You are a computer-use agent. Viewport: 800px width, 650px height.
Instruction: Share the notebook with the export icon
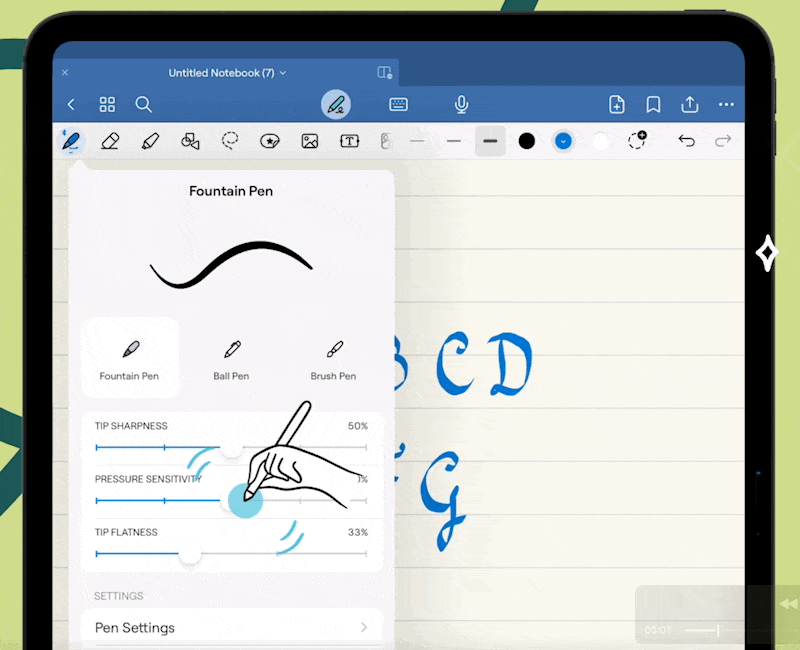point(690,104)
